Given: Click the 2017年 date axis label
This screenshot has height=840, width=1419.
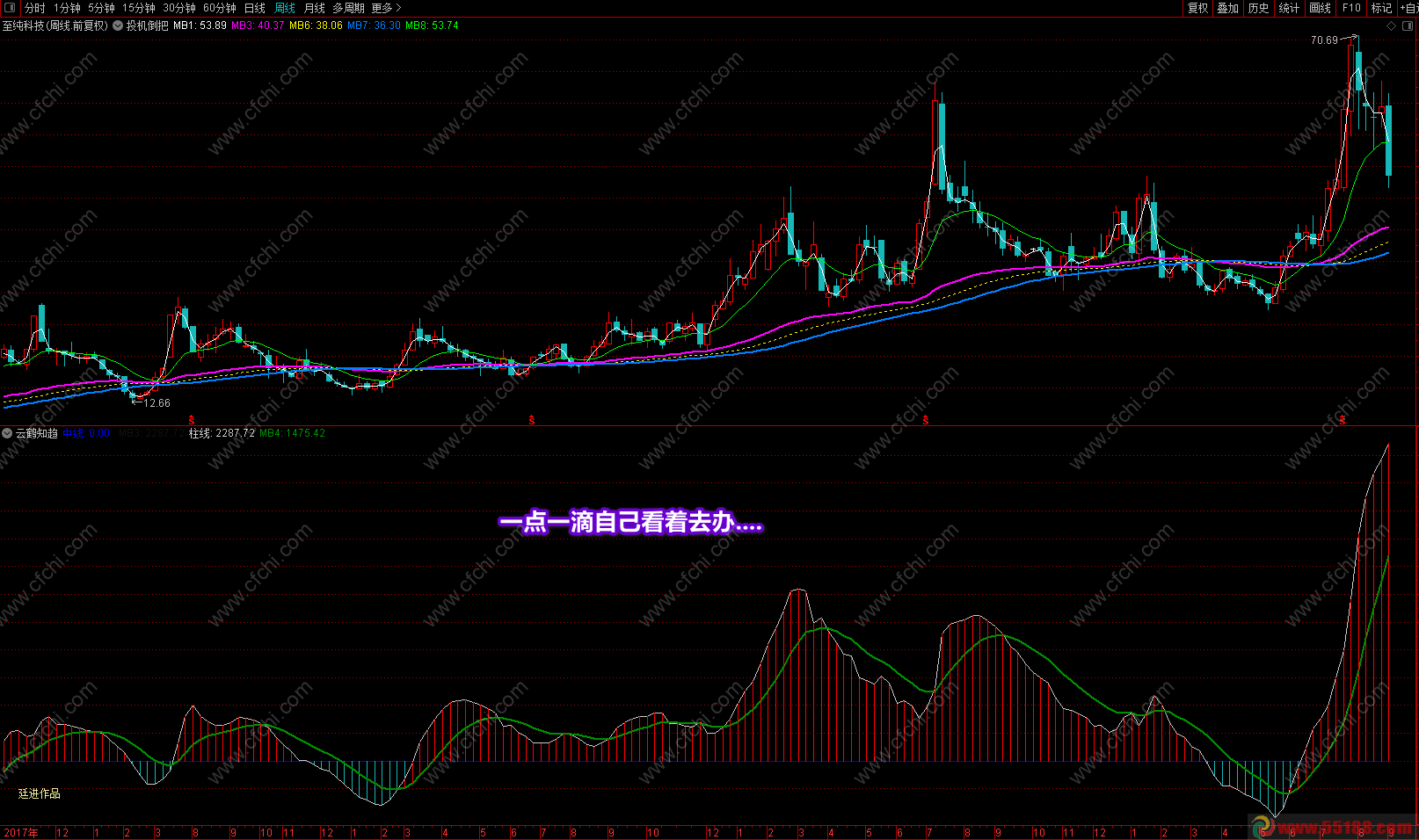Looking at the screenshot, I should click(x=21, y=832).
